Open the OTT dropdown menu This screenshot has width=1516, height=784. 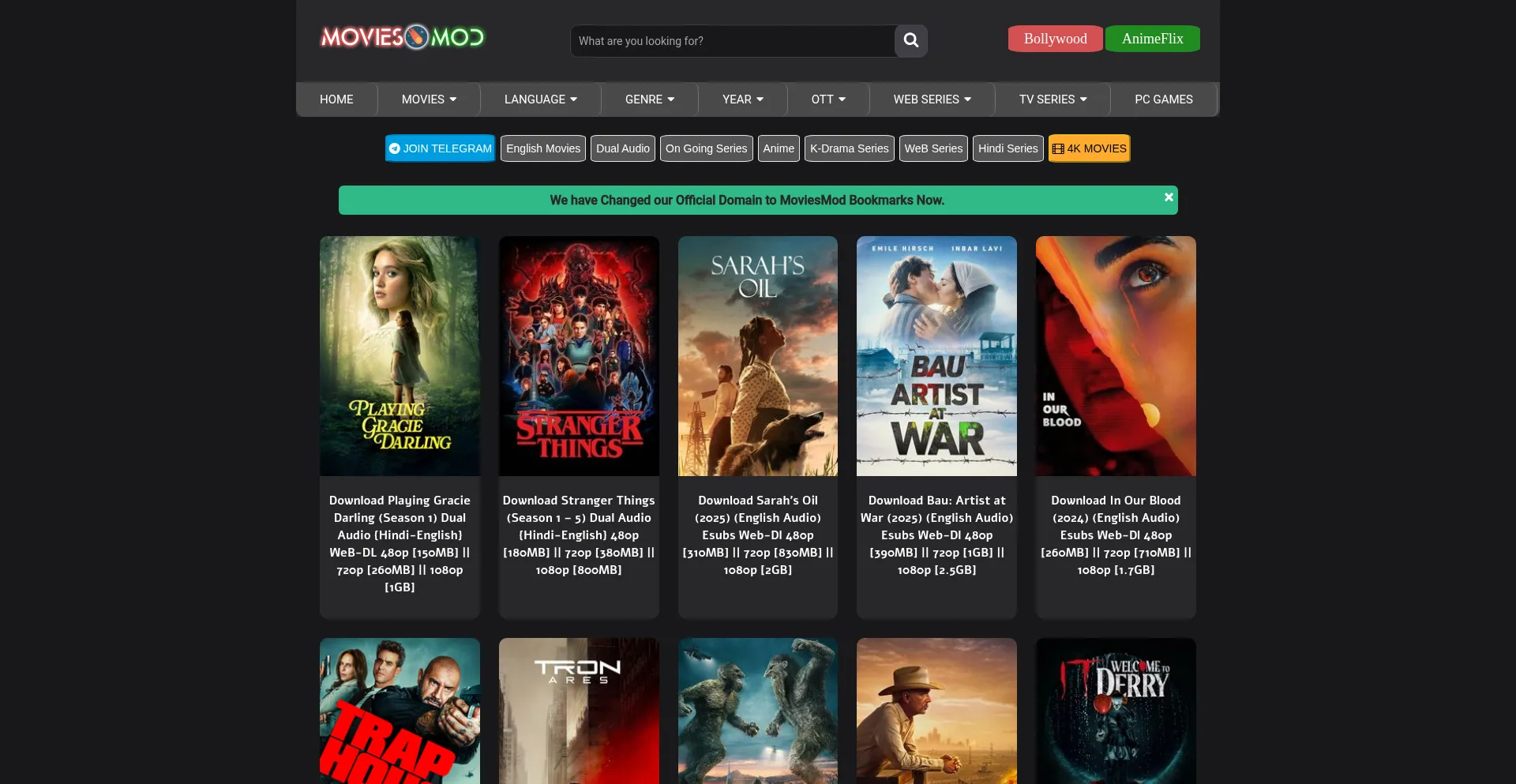[x=827, y=99]
